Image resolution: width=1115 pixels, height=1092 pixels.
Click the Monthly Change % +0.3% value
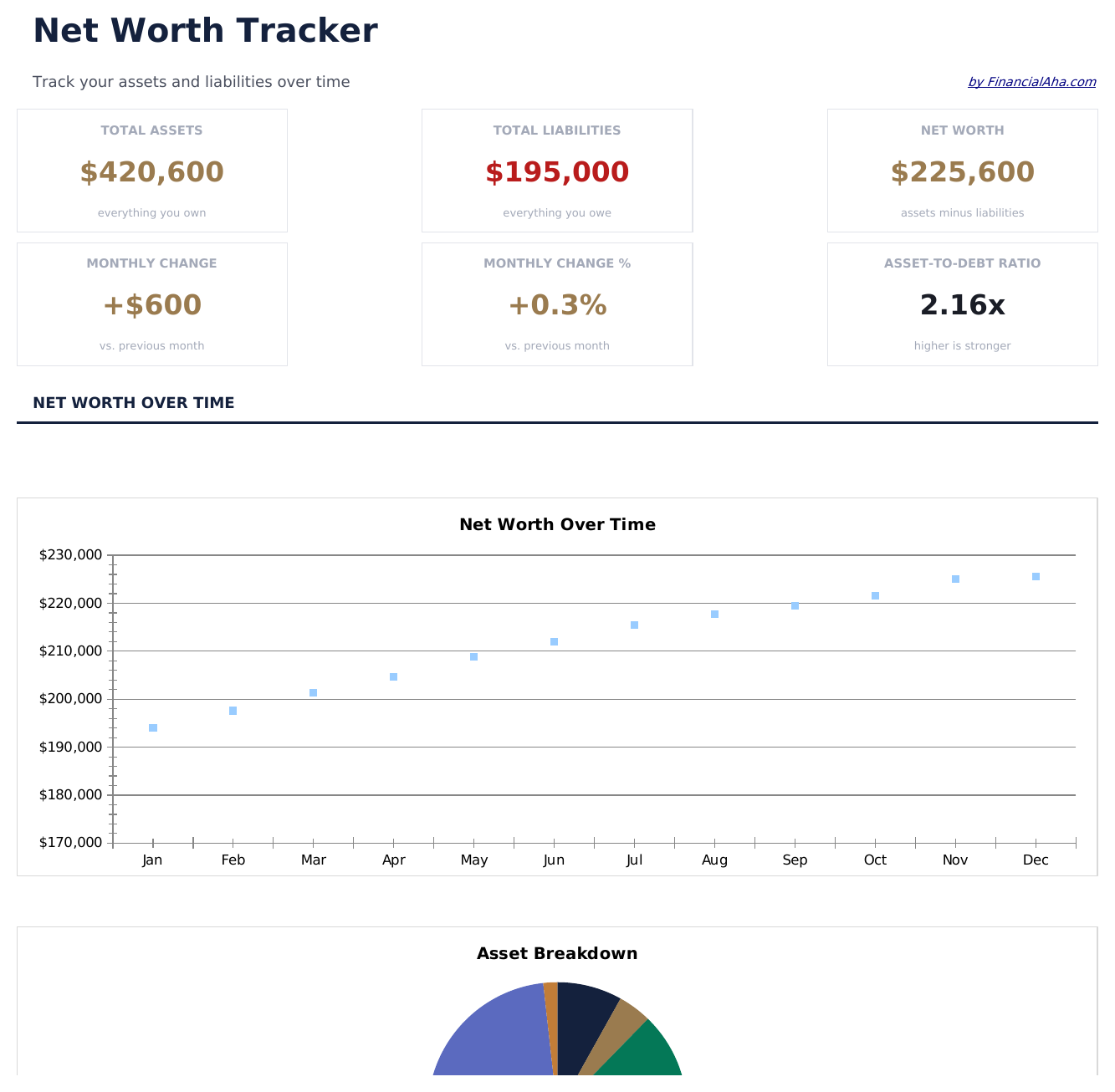[x=557, y=306]
